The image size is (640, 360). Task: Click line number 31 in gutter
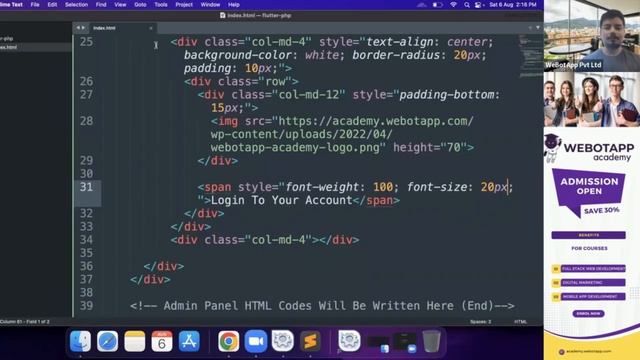coord(86,187)
